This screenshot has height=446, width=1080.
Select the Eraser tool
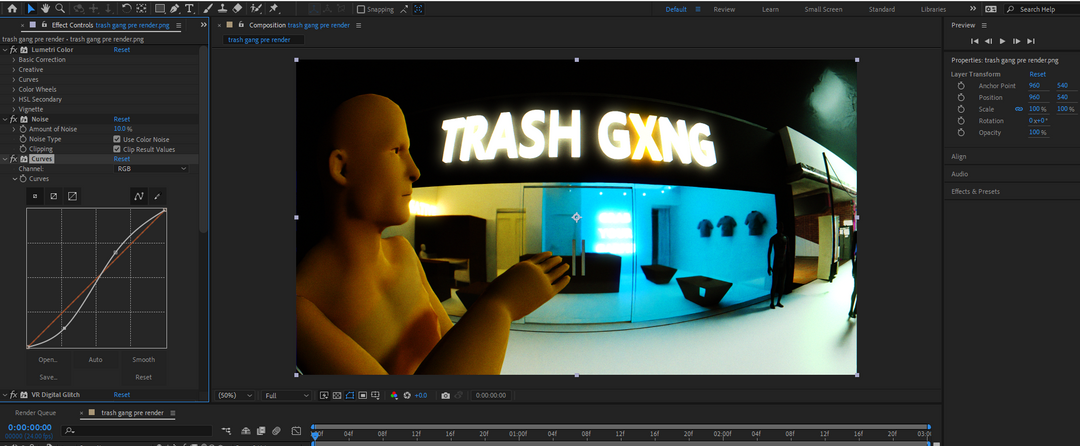pyautogui.click(x=237, y=9)
